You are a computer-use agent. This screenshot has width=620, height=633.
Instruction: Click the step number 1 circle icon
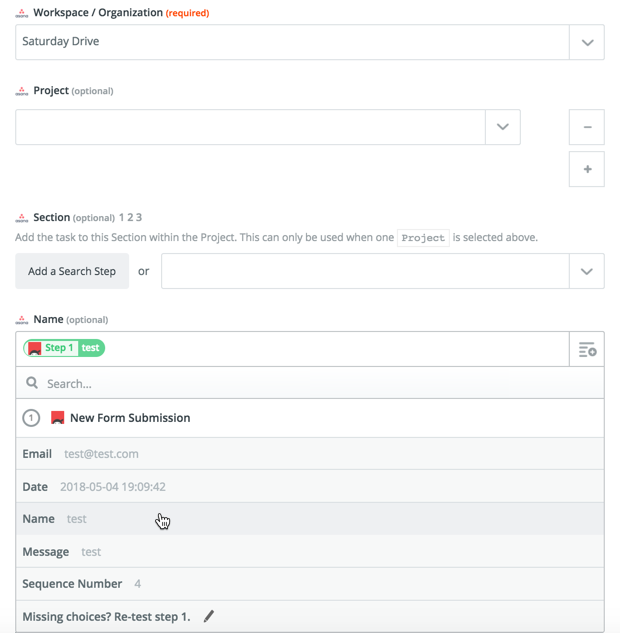point(31,418)
